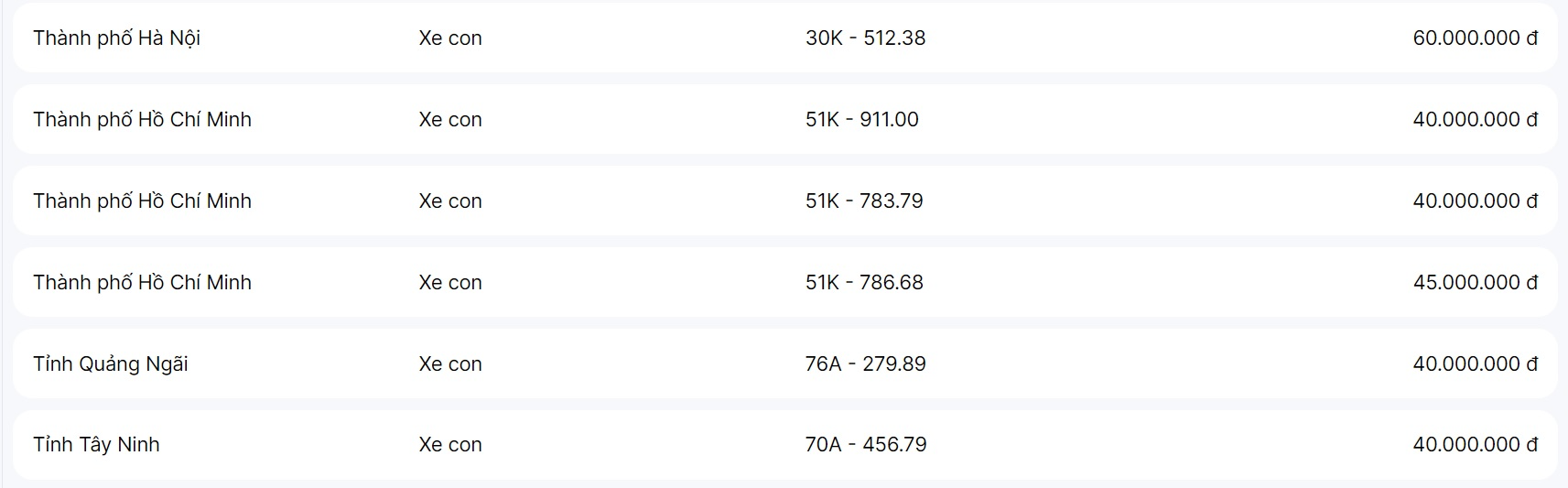Select Xe con in the Quảng Ngãi row

tap(449, 363)
